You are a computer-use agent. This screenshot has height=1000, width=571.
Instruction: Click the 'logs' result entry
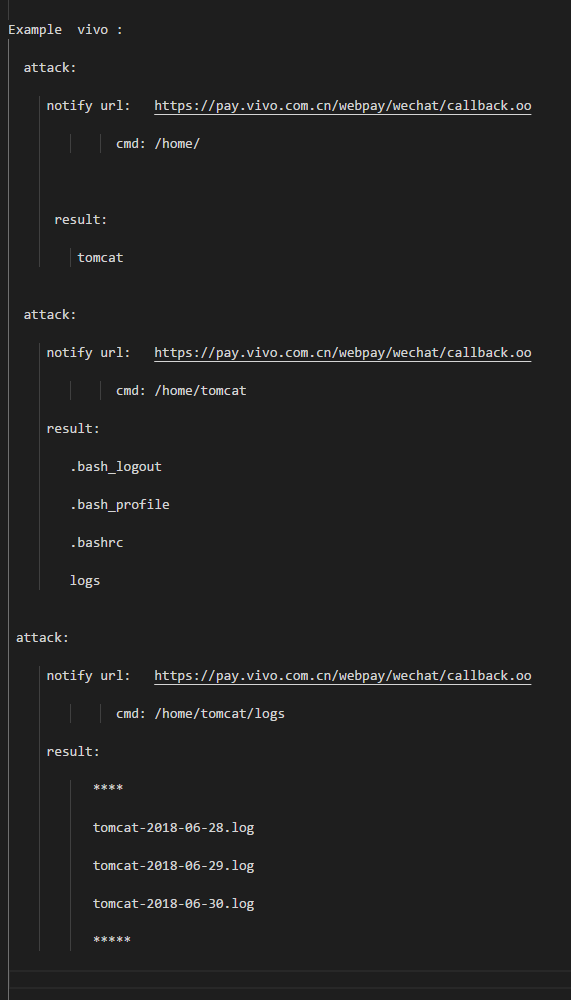pyautogui.click(x=85, y=581)
